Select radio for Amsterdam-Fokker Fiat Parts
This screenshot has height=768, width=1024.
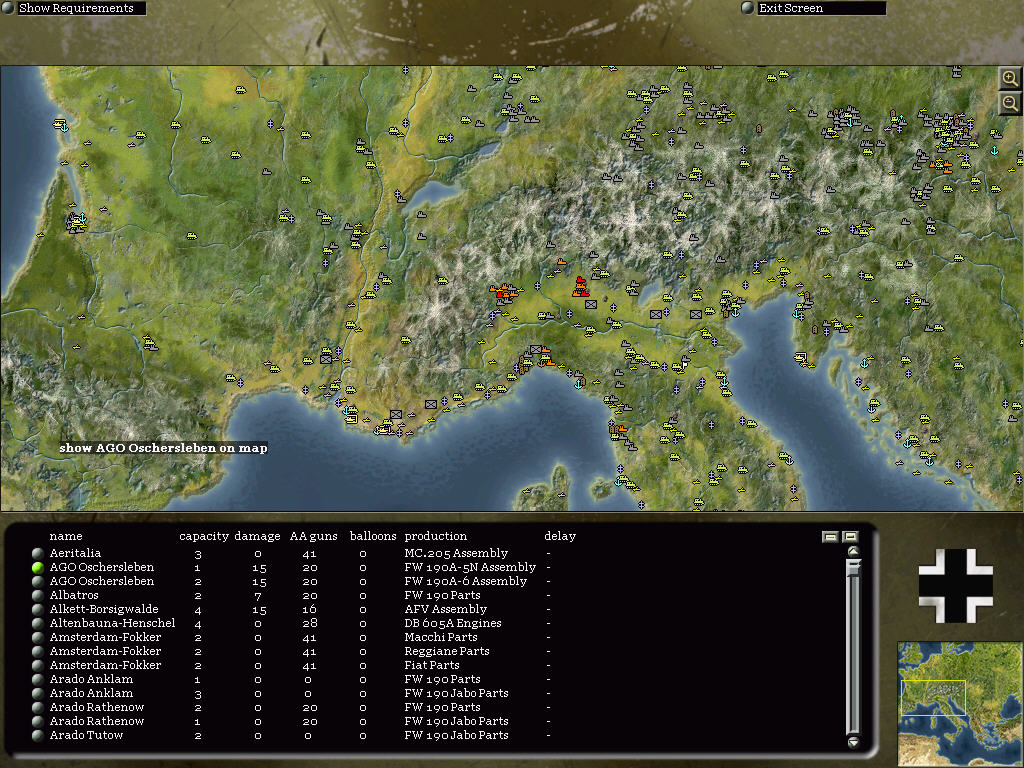click(38, 665)
